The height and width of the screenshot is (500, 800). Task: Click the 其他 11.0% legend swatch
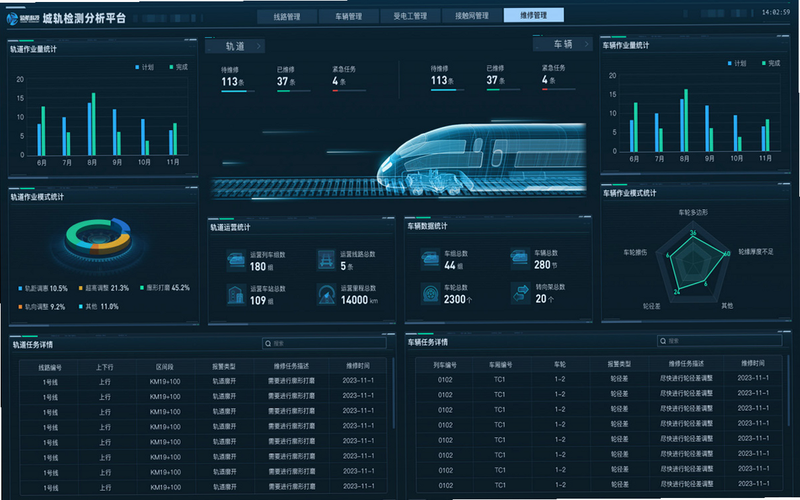point(81,307)
